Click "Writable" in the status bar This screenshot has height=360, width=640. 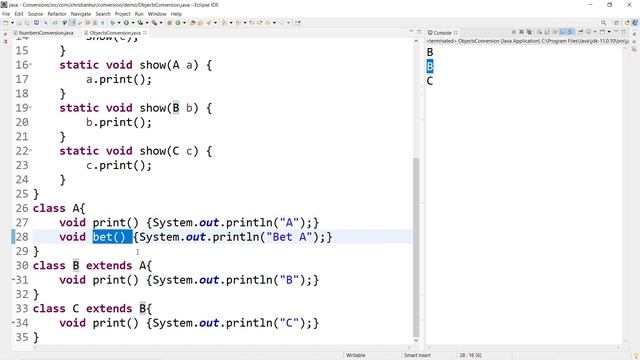[356, 355]
